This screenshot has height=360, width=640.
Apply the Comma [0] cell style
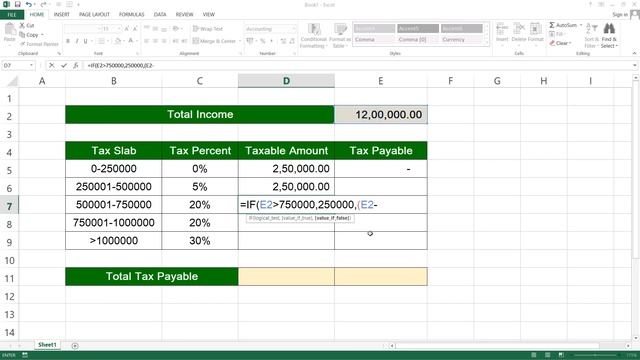pos(418,40)
